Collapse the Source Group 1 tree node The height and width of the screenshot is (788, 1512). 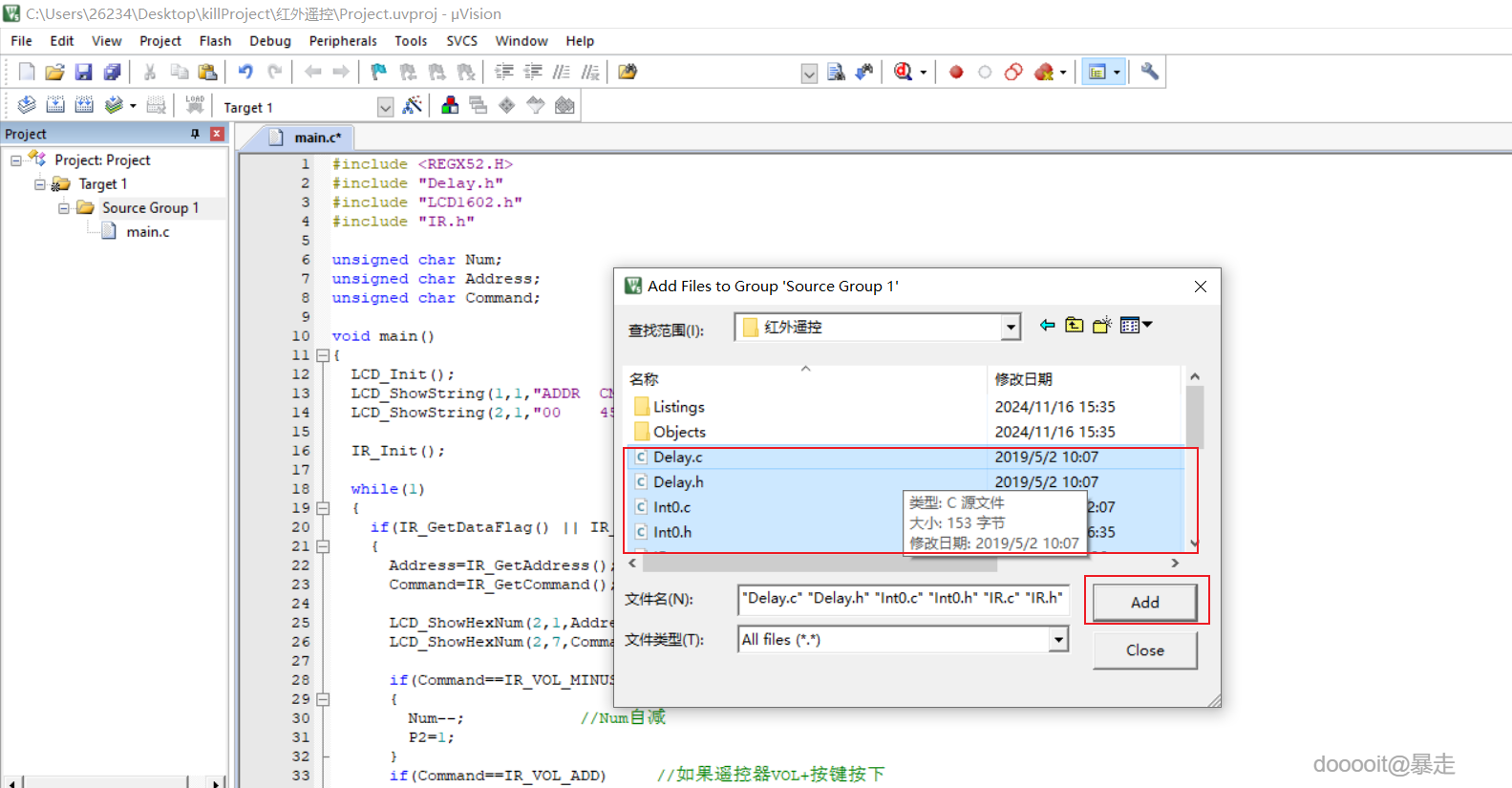point(64,208)
